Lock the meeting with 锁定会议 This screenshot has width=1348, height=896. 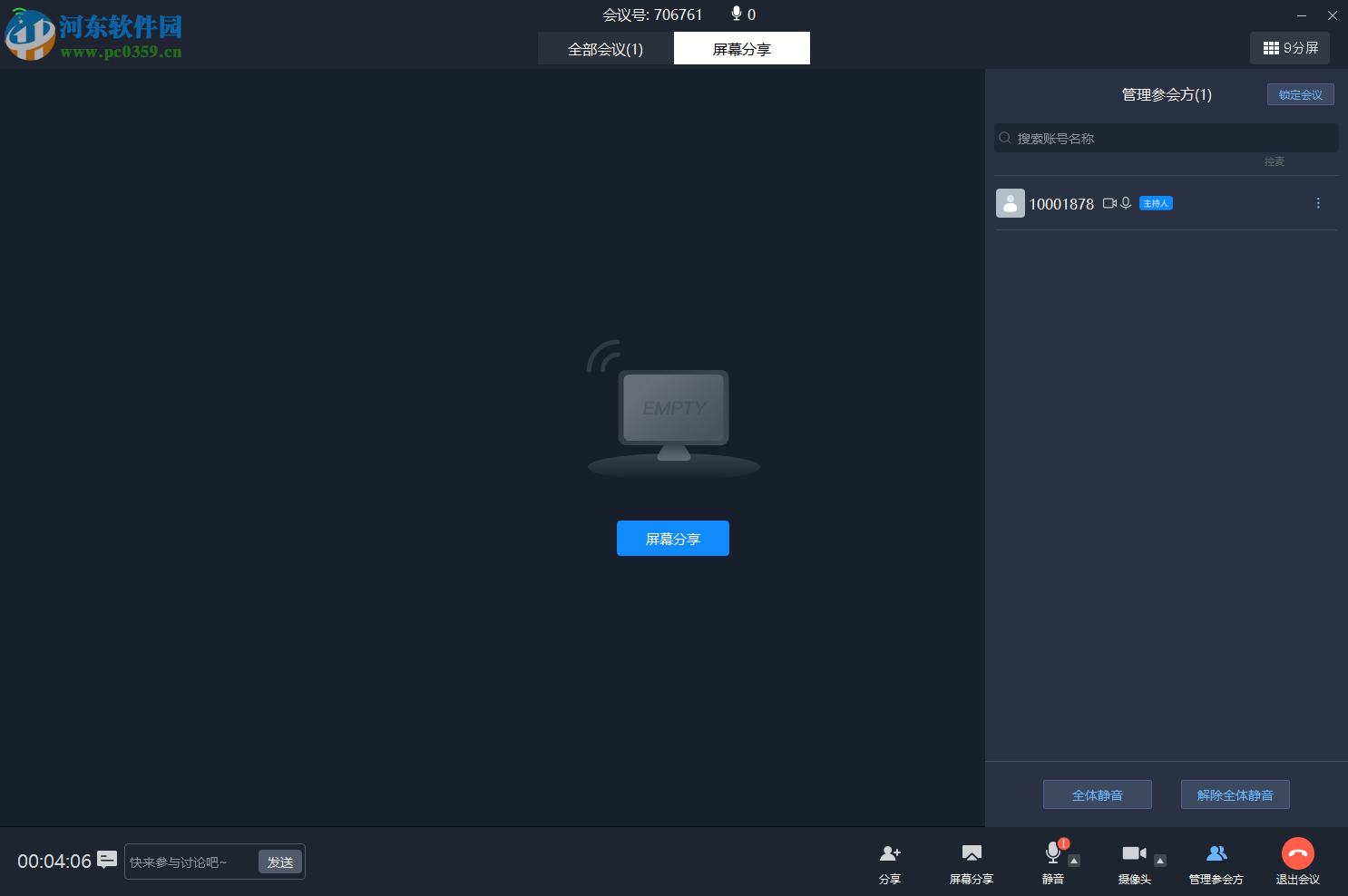click(x=1301, y=94)
